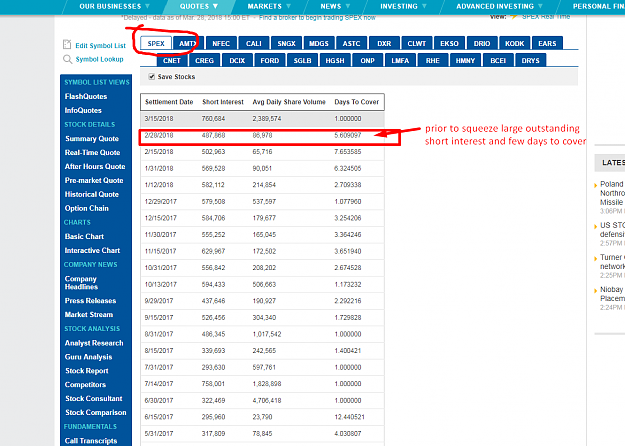Select the FORD symbol tab
The width and height of the screenshot is (625, 446).
pyautogui.click(x=270, y=61)
